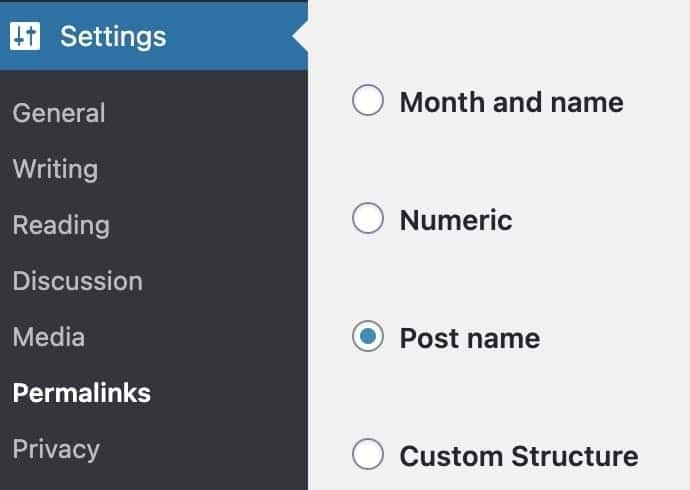Click the Post name label text
Screen dimensions: 690x490
pyautogui.click(x=470, y=339)
